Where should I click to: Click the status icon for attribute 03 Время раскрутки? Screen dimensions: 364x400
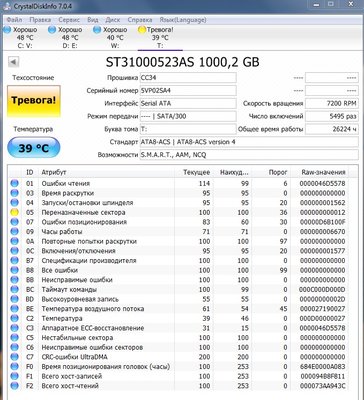pyautogui.click(x=14, y=193)
